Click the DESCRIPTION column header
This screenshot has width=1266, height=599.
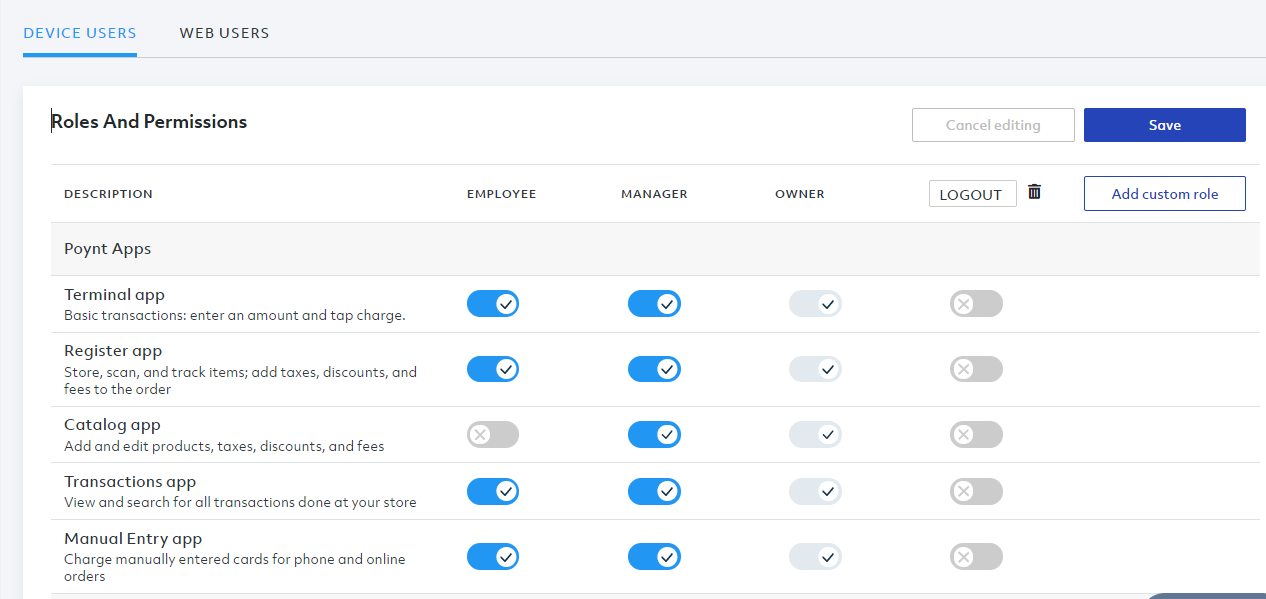pyautogui.click(x=108, y=194)
